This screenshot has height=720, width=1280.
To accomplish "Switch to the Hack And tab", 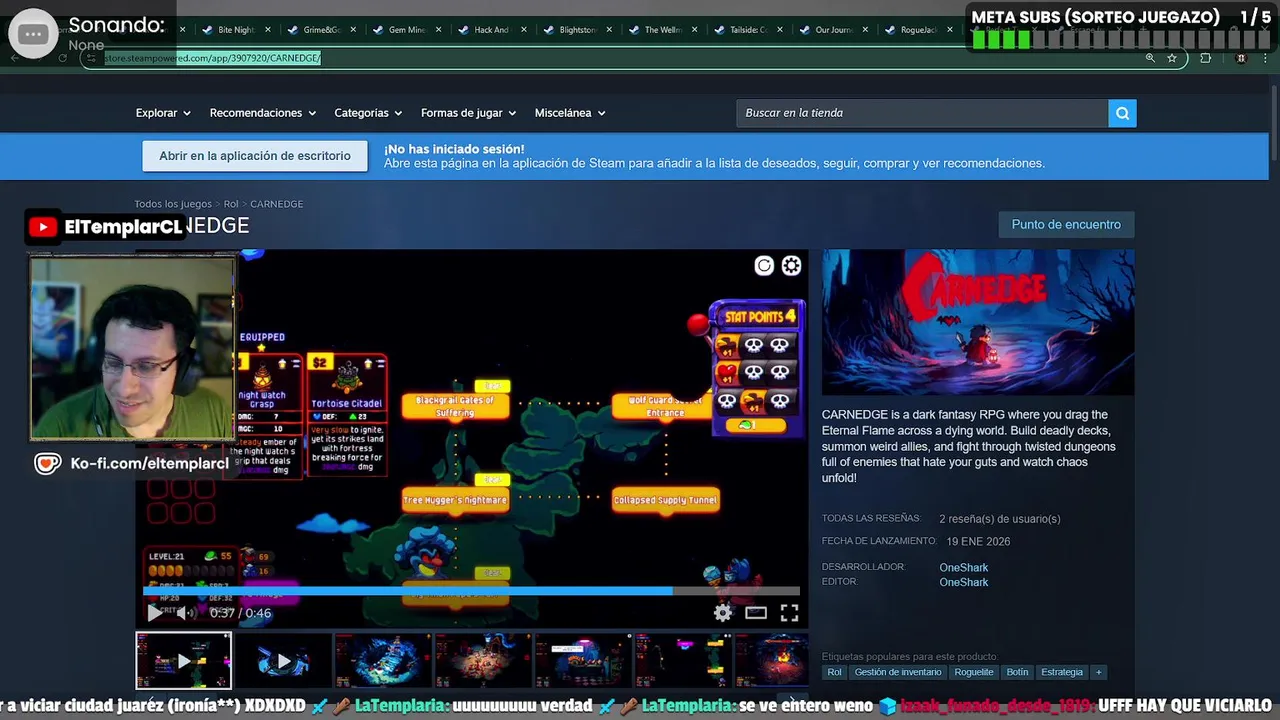I will click(x=490, y=30).
